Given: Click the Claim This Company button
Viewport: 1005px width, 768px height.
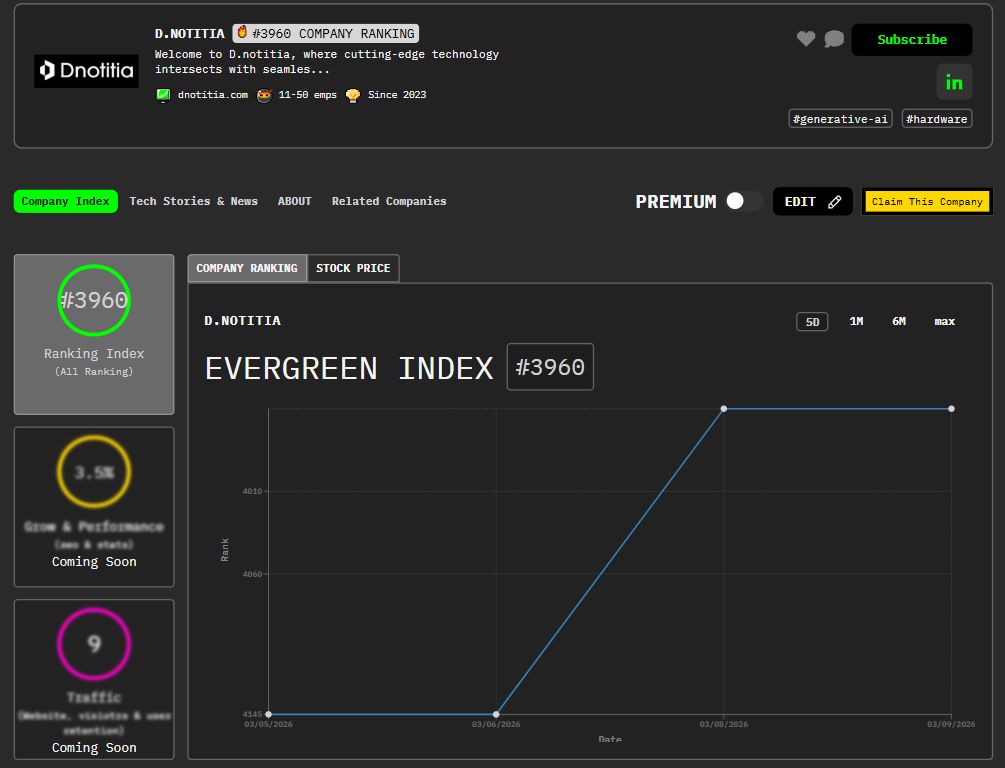Looking at the screenshot, I should coord(927,202).
